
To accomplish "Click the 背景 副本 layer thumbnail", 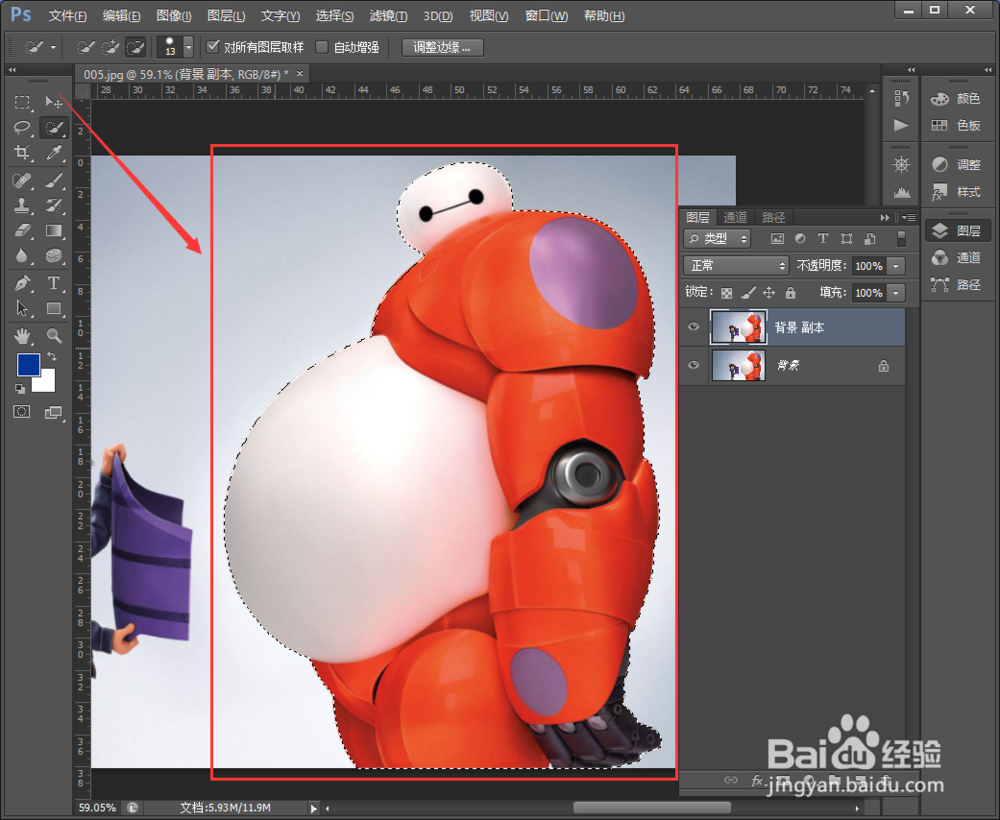I will [739, 327].
